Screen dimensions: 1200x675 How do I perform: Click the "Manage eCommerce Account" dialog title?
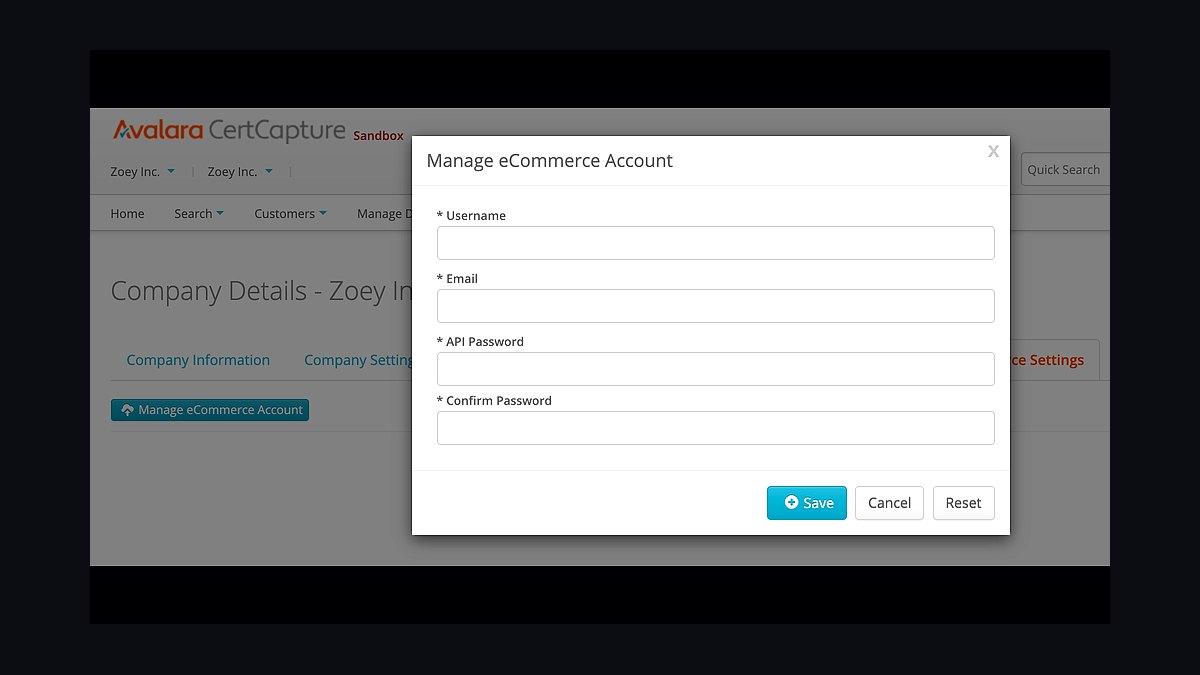(550, 161)
